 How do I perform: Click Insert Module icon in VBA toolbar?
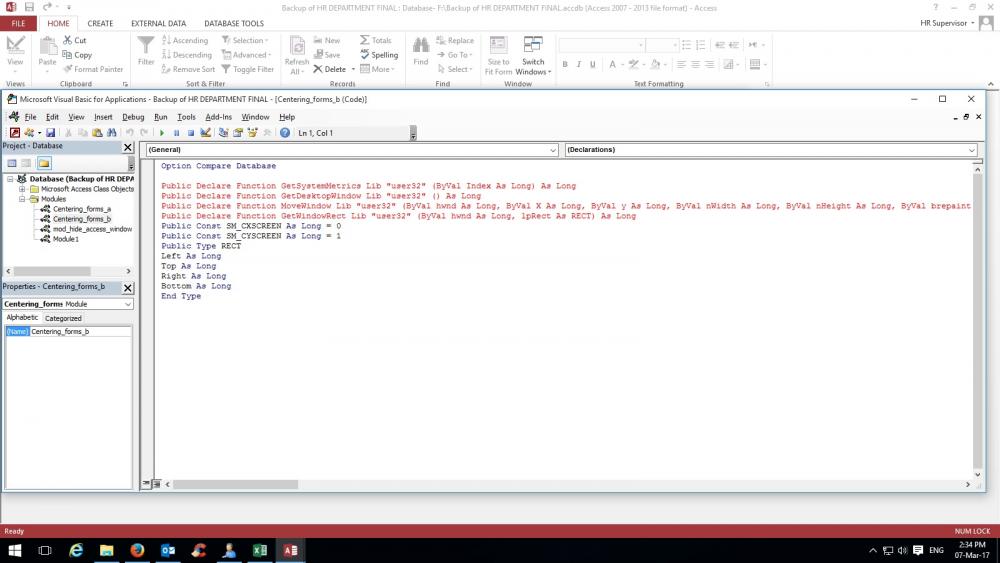[29, 133]
